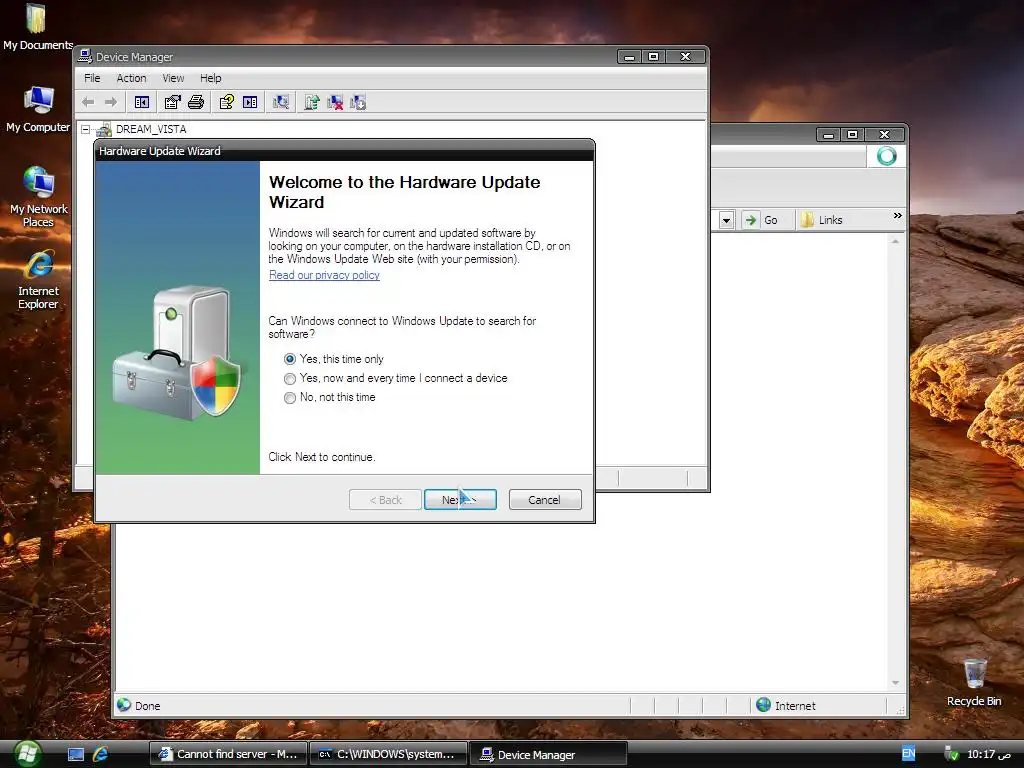Click the Hardware Update Wizard title bar
Viewport: 1024px width, 768px height.
click(x=344, y=151)
